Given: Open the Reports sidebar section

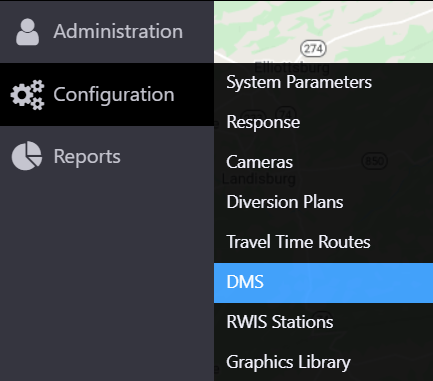Looking at the screenshot, I should [107, 156].
